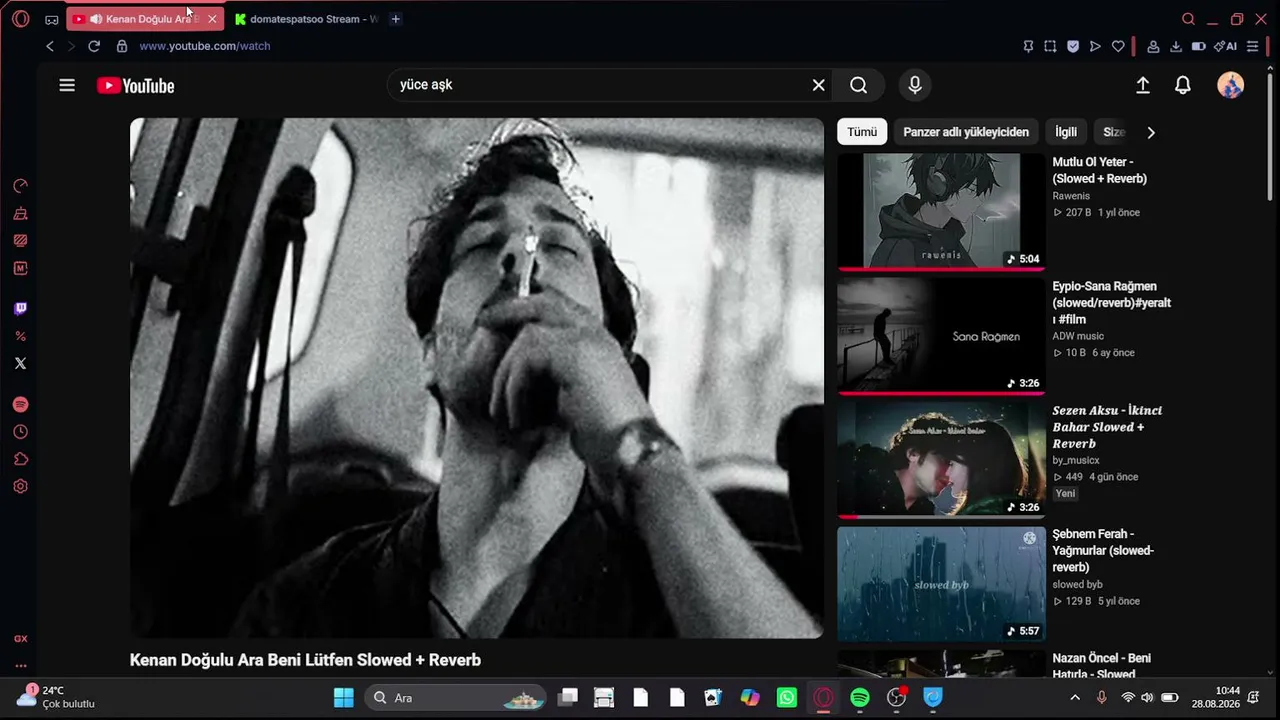Open GX Cleaner in the sidebar
The image size is (1280, 720).
point(20,213)
